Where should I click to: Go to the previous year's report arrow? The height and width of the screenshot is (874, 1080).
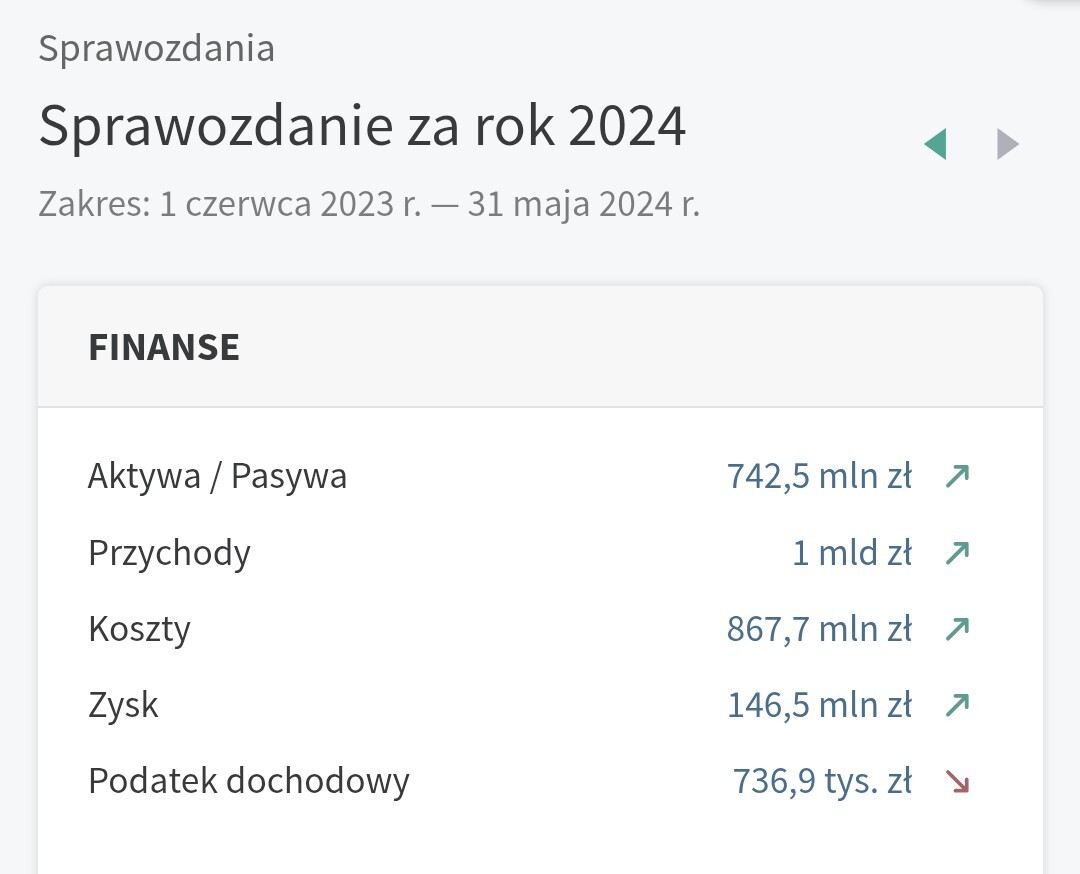(935, 145)
